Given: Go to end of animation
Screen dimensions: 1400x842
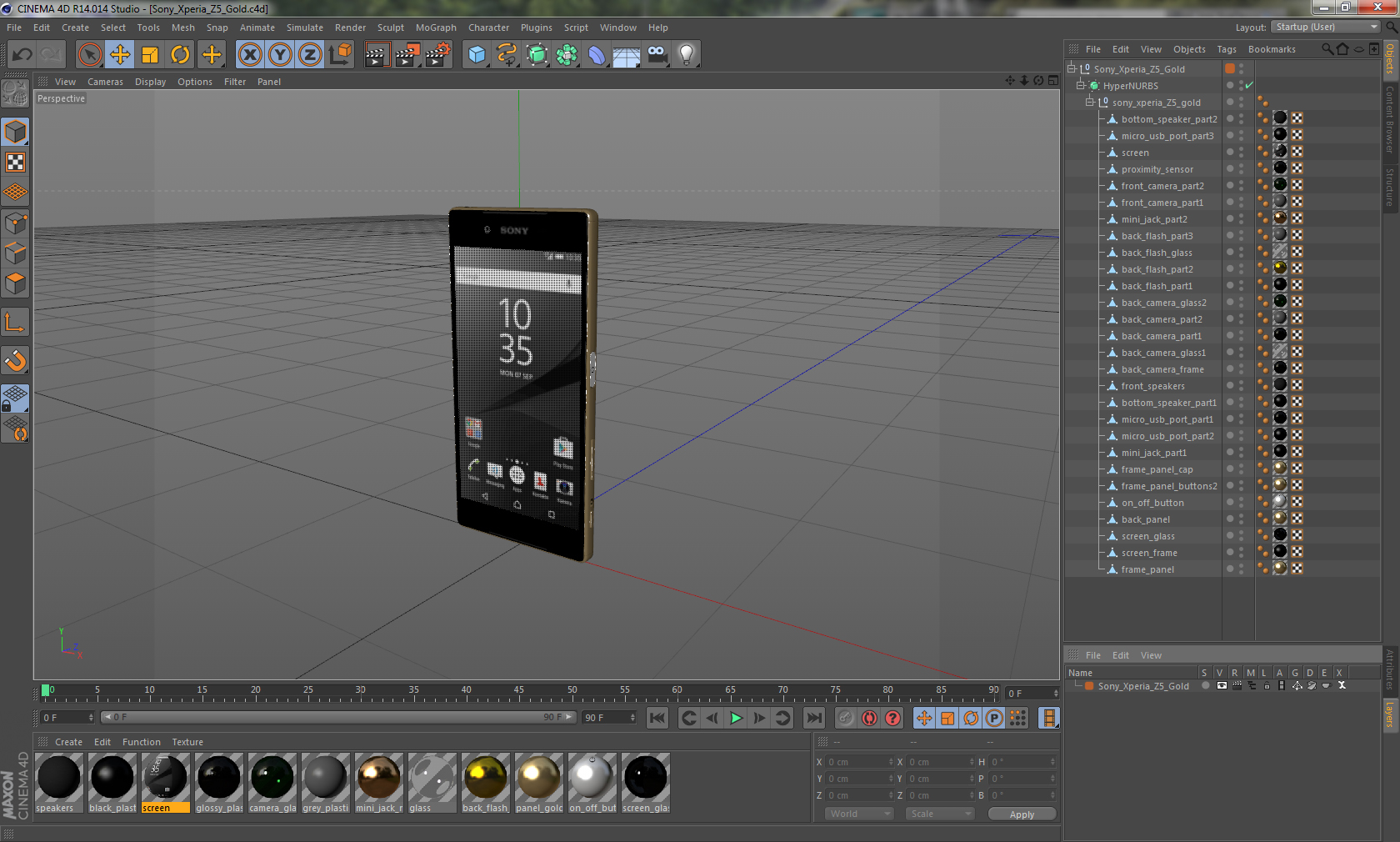Looking at the screenshot, I should pyautogui.click(x=814, y=718).
